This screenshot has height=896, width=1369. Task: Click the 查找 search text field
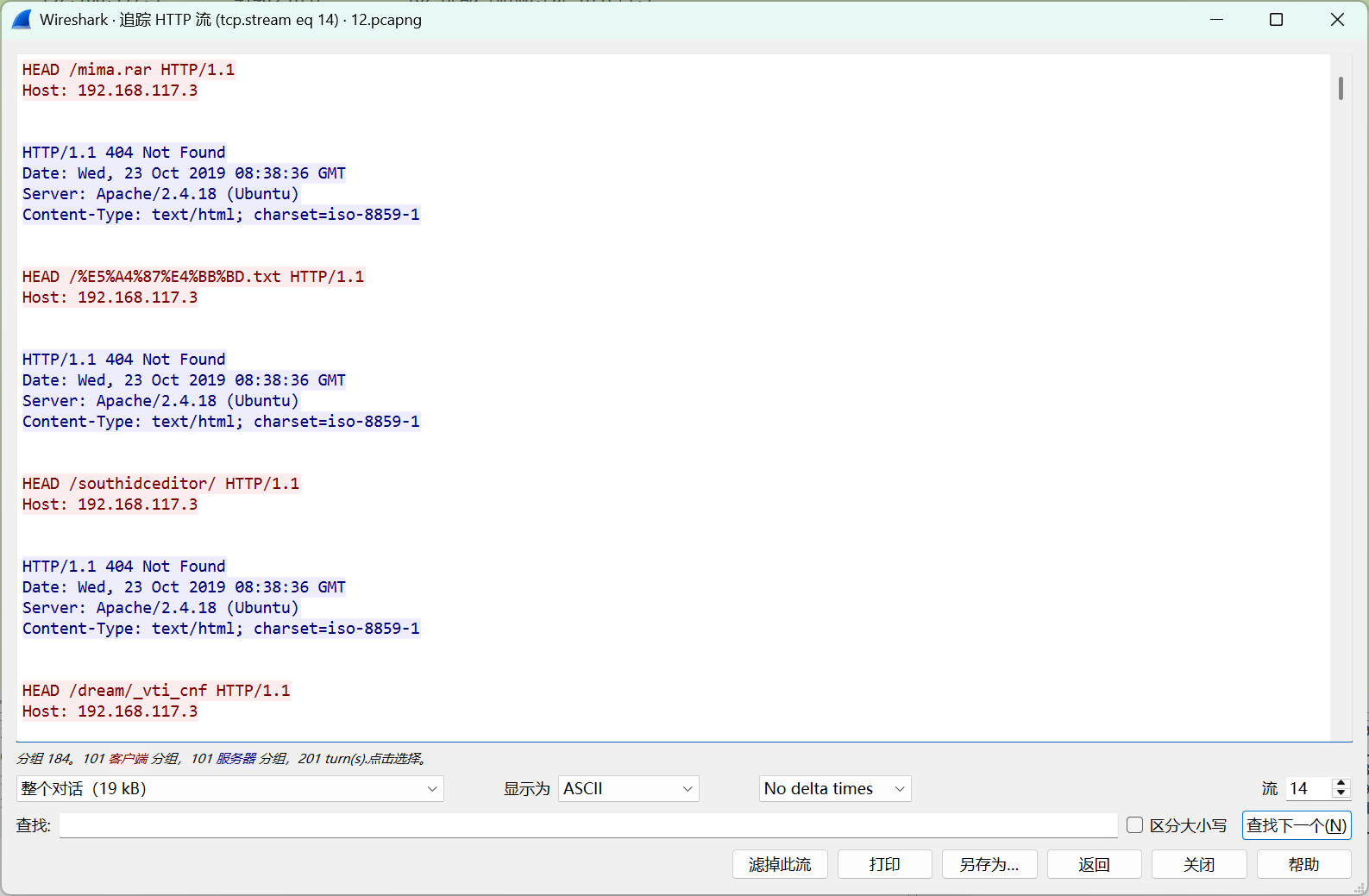[x=587, y=825]
